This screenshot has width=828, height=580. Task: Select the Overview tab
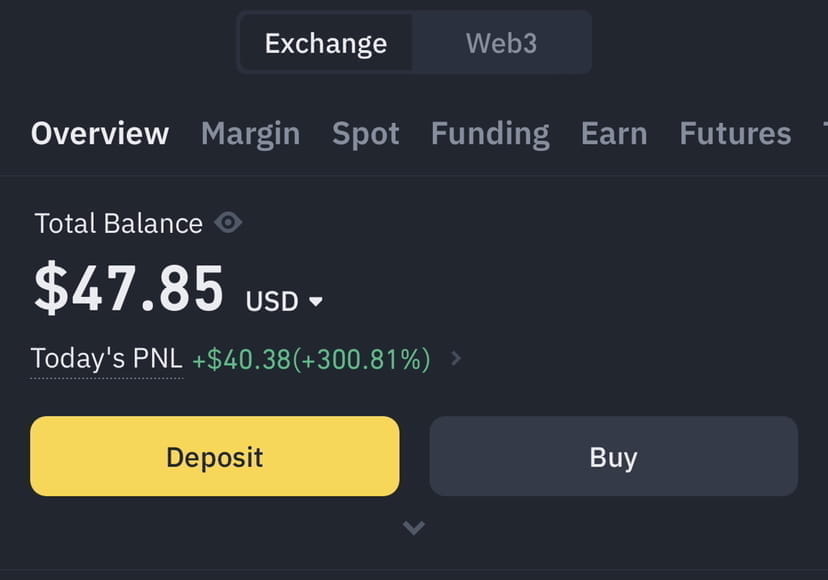99,133
